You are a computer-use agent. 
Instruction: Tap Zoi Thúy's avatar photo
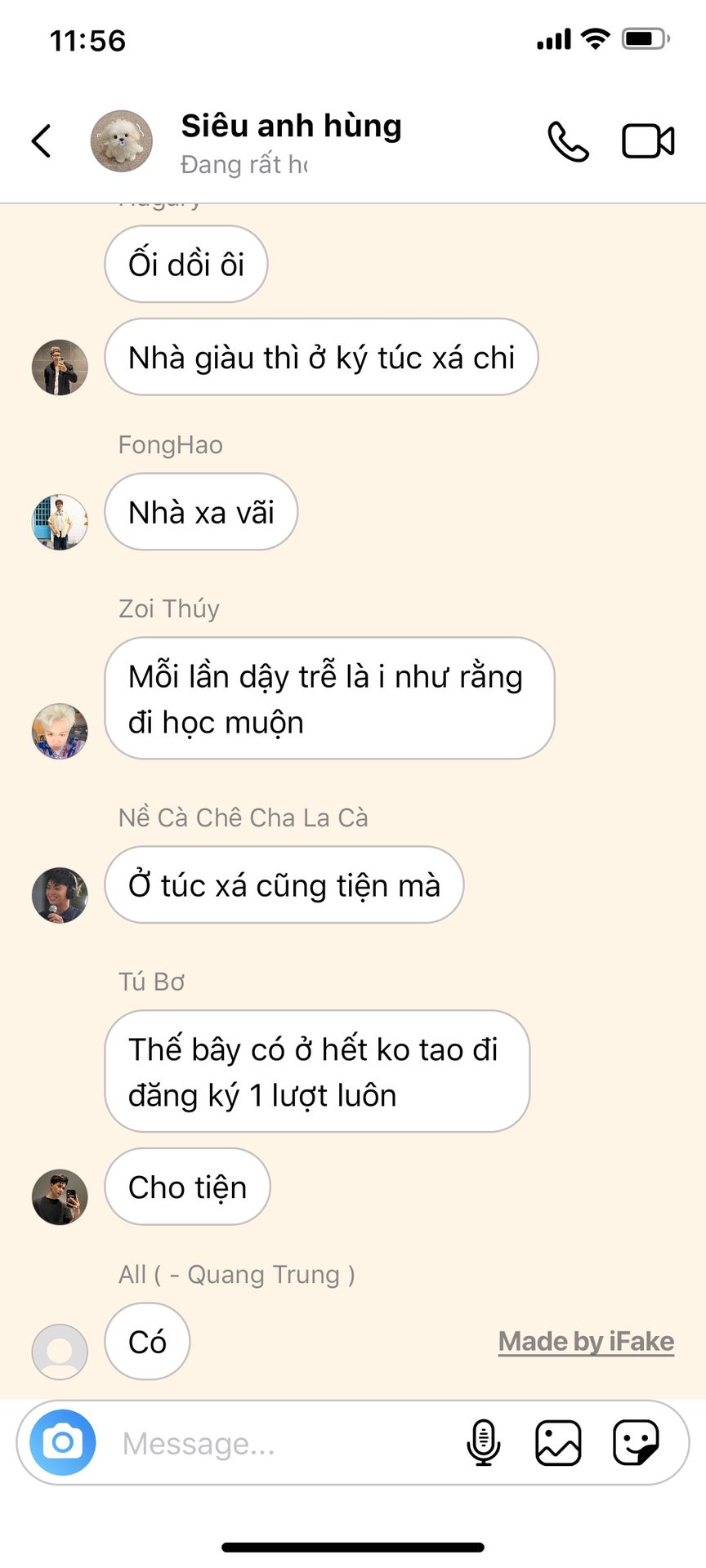pyautogui.click(x=60, y=731)
